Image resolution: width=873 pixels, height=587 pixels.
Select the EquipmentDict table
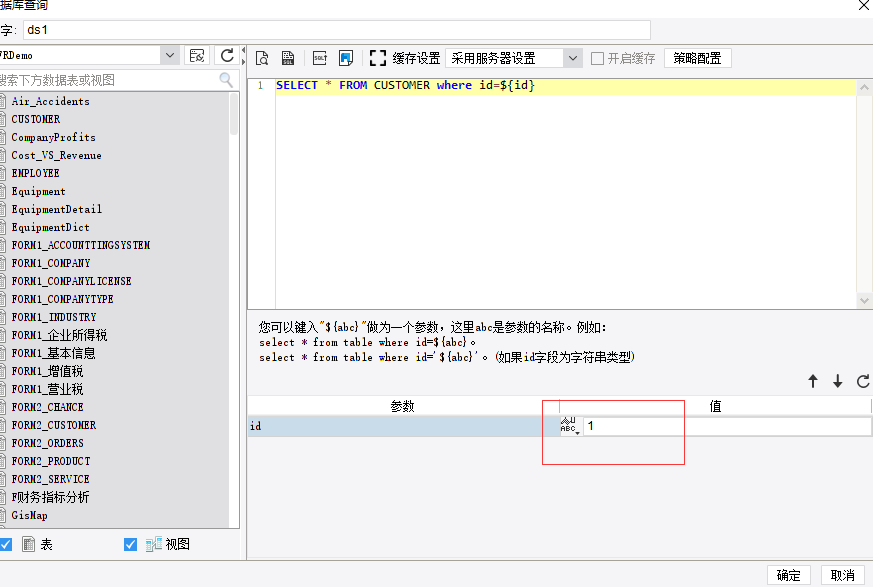(50, 227)
